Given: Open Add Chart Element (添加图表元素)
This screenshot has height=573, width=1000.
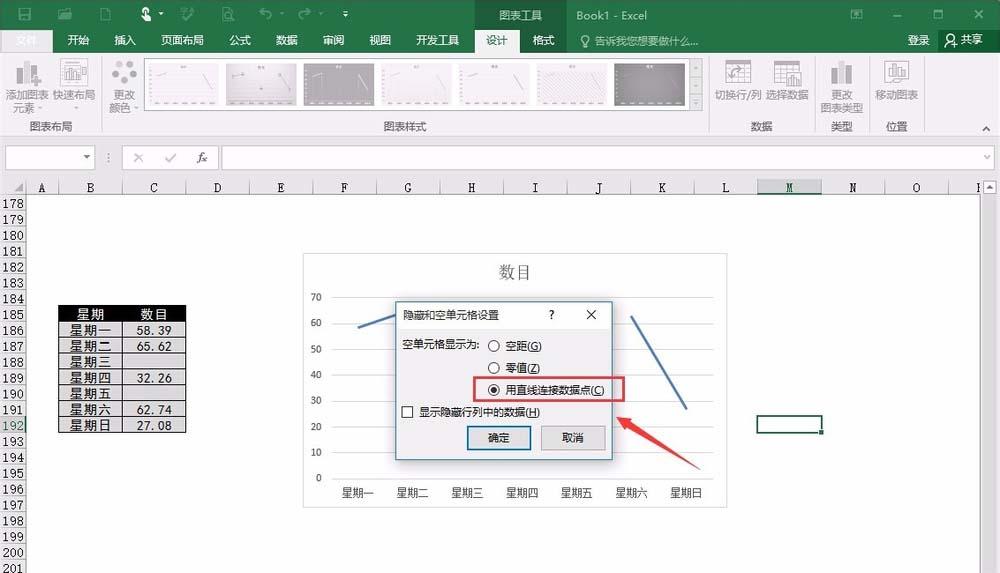Looking at the screenshot, I should click(27, 87).
